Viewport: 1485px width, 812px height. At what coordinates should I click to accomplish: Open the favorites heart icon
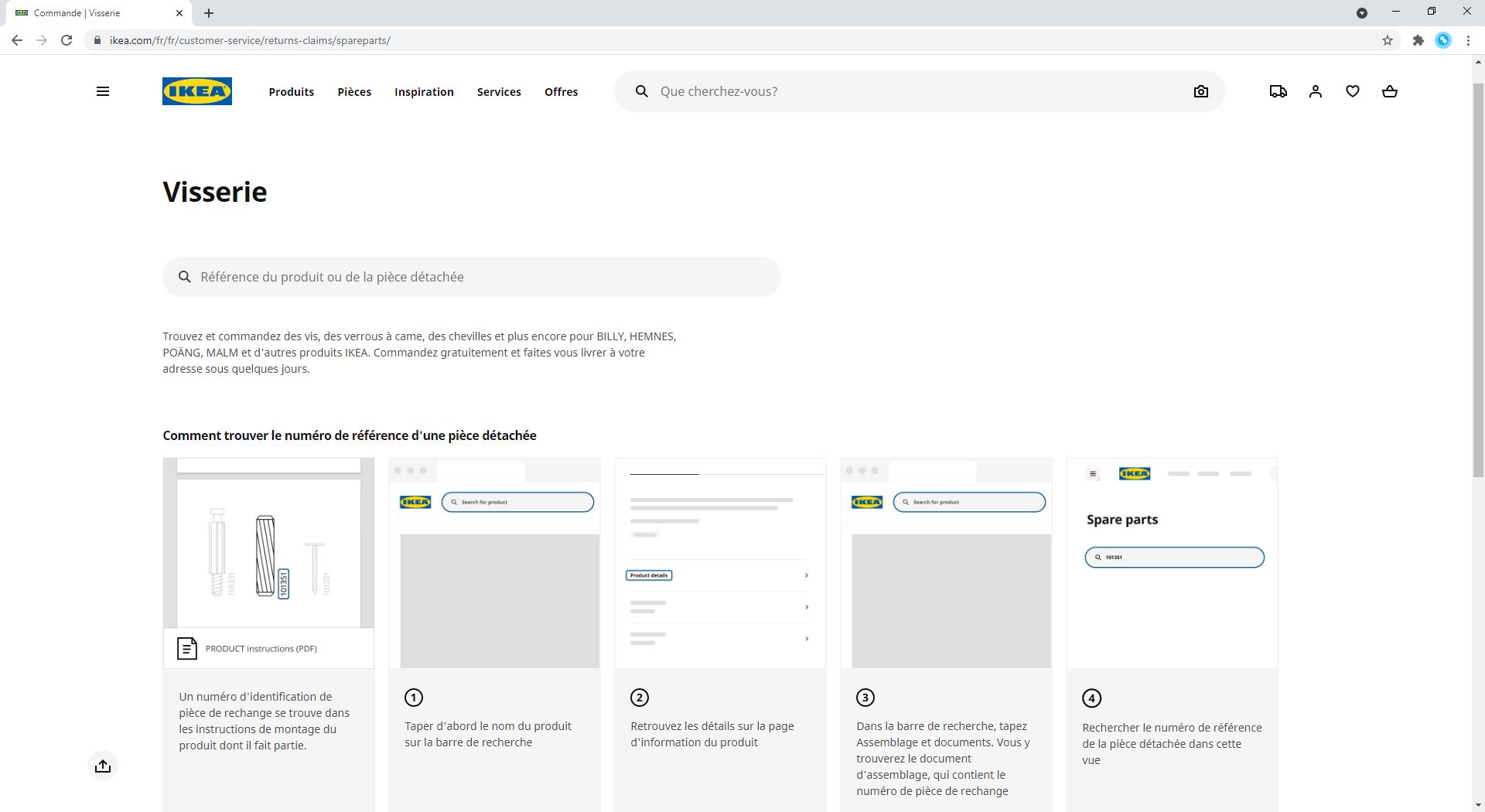1353,91
